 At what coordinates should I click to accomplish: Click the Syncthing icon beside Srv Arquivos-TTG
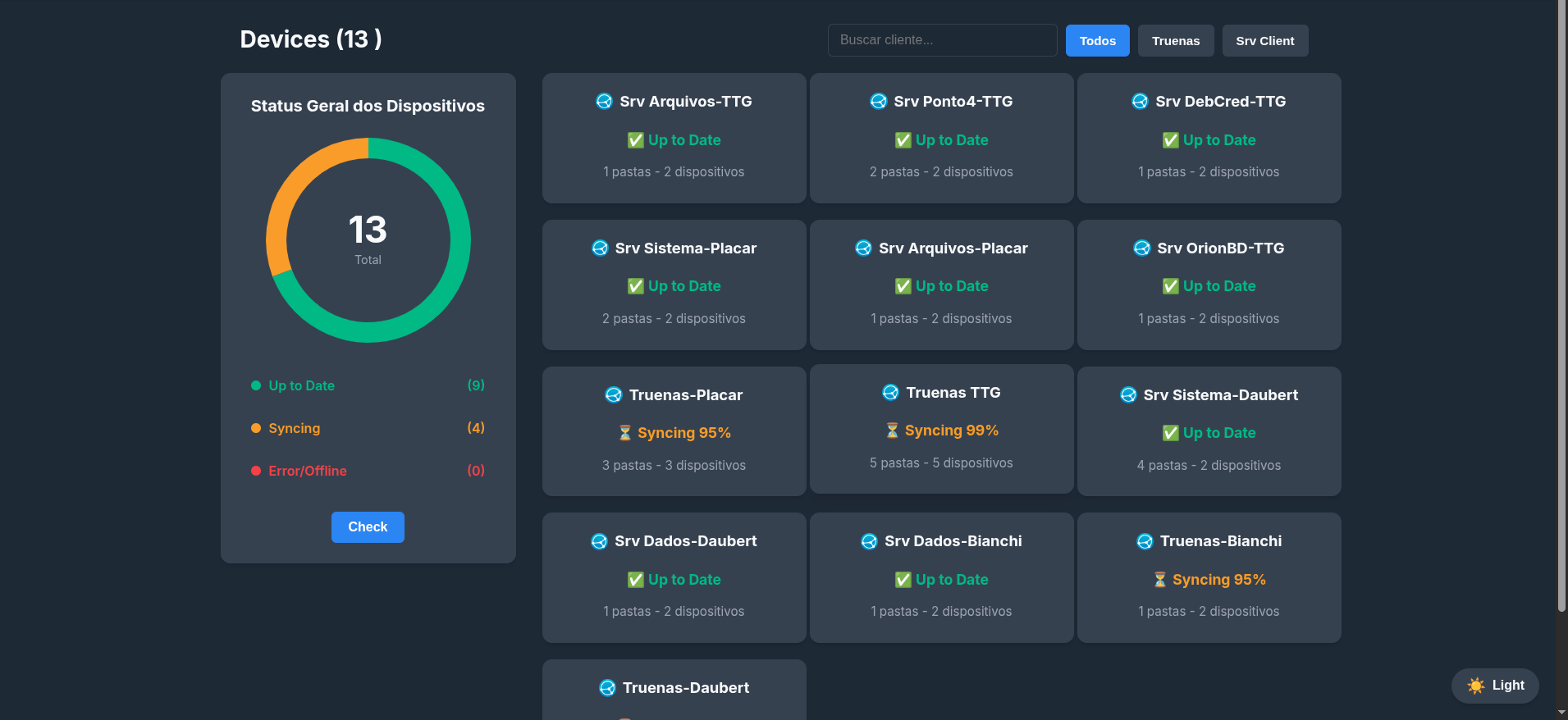click(x=604, y=102)
